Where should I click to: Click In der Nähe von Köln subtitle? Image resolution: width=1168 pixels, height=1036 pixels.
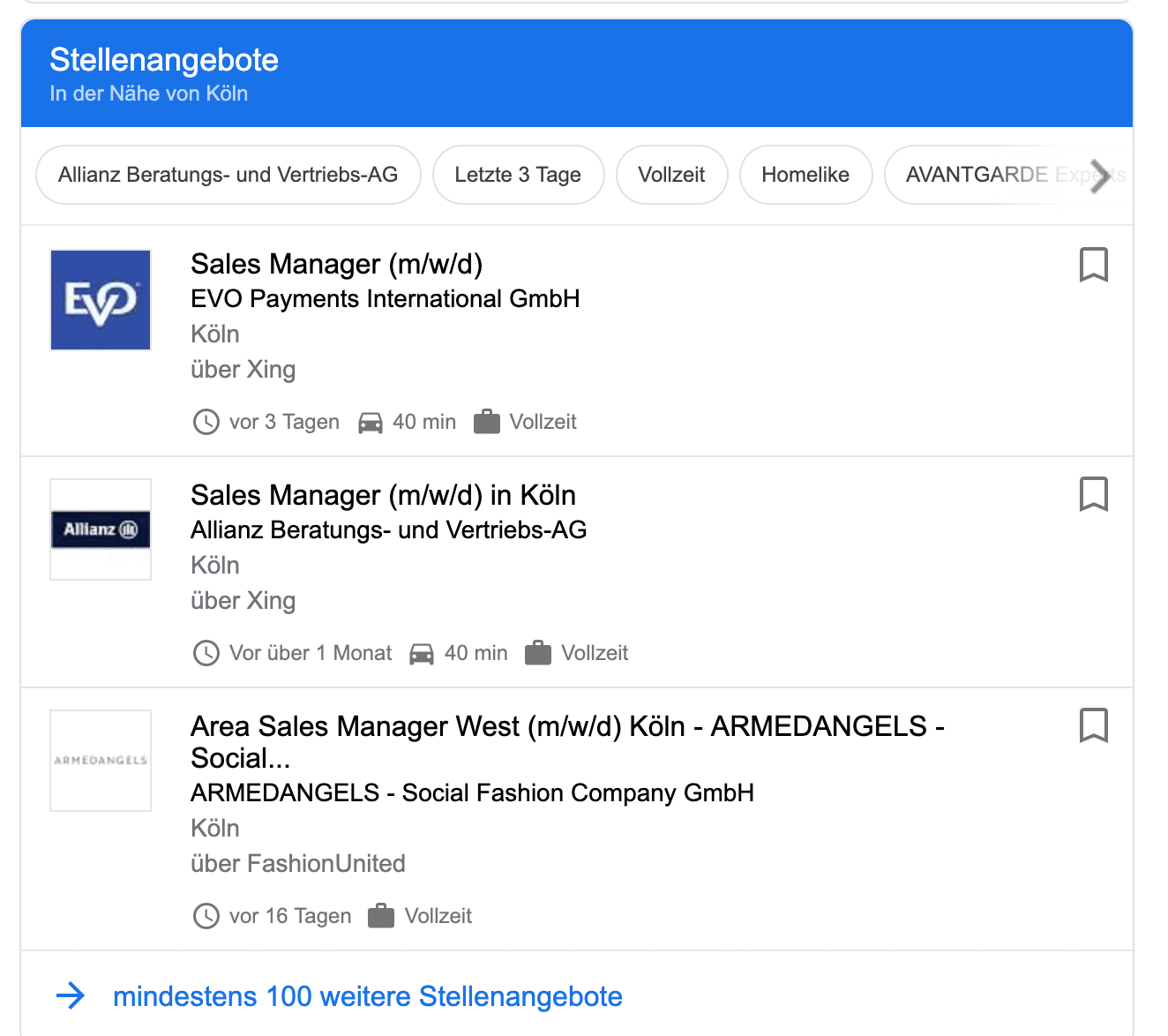pyautogui.click(x=149, y=94)
